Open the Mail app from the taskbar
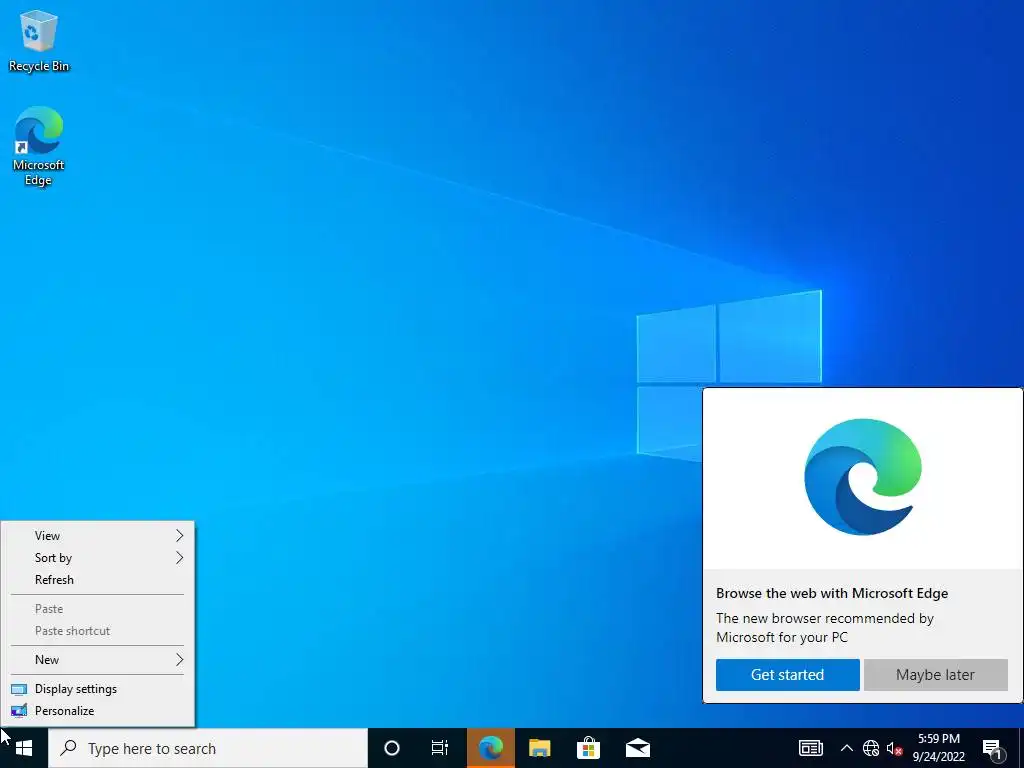 point(637,748)
